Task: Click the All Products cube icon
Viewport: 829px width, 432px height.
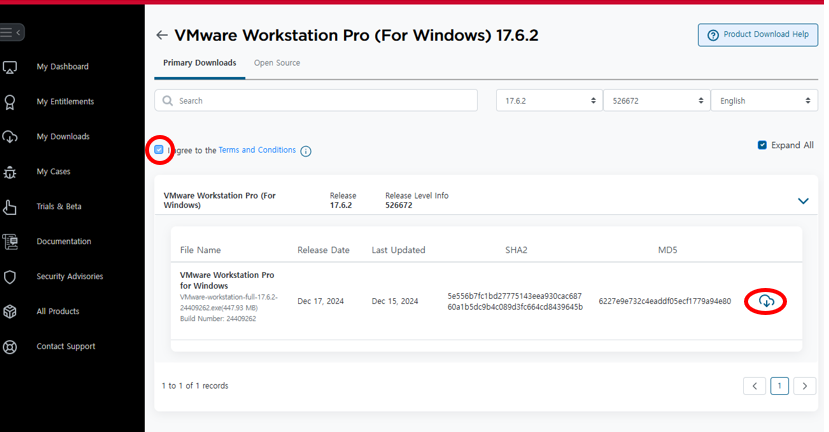Action: (10, 312)
